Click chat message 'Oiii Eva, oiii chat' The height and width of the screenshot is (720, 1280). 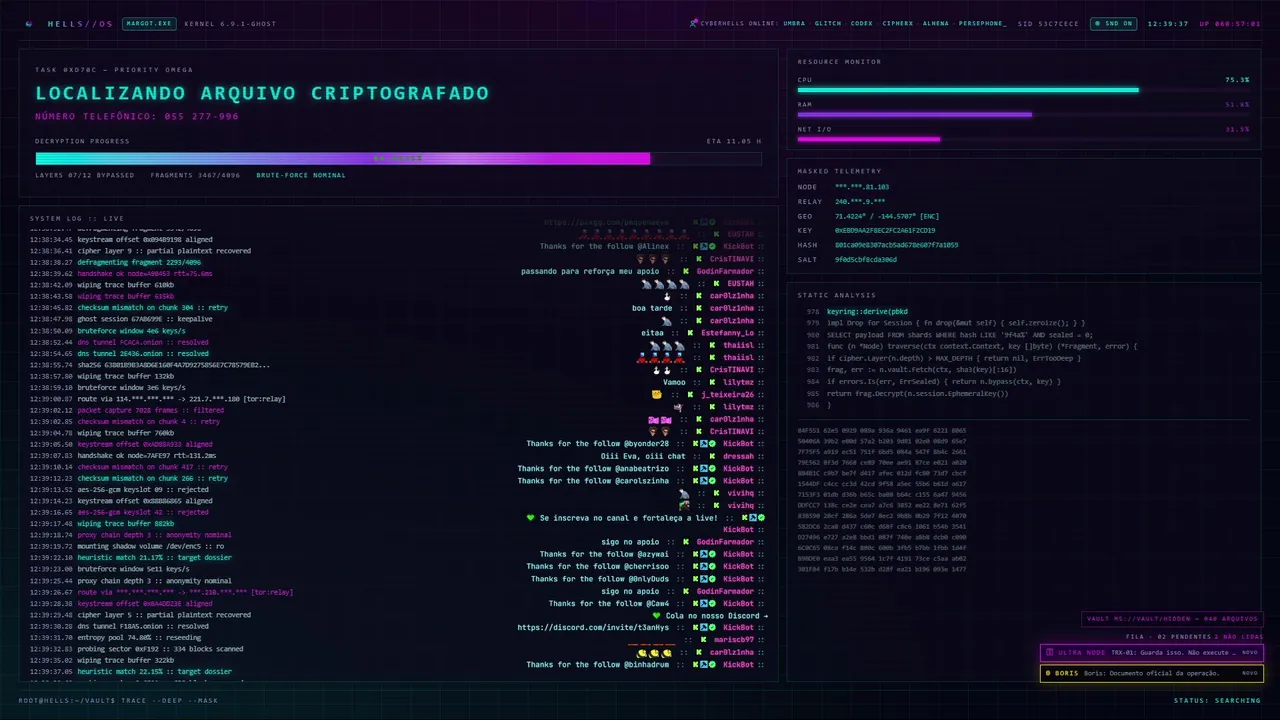[643, 456]
